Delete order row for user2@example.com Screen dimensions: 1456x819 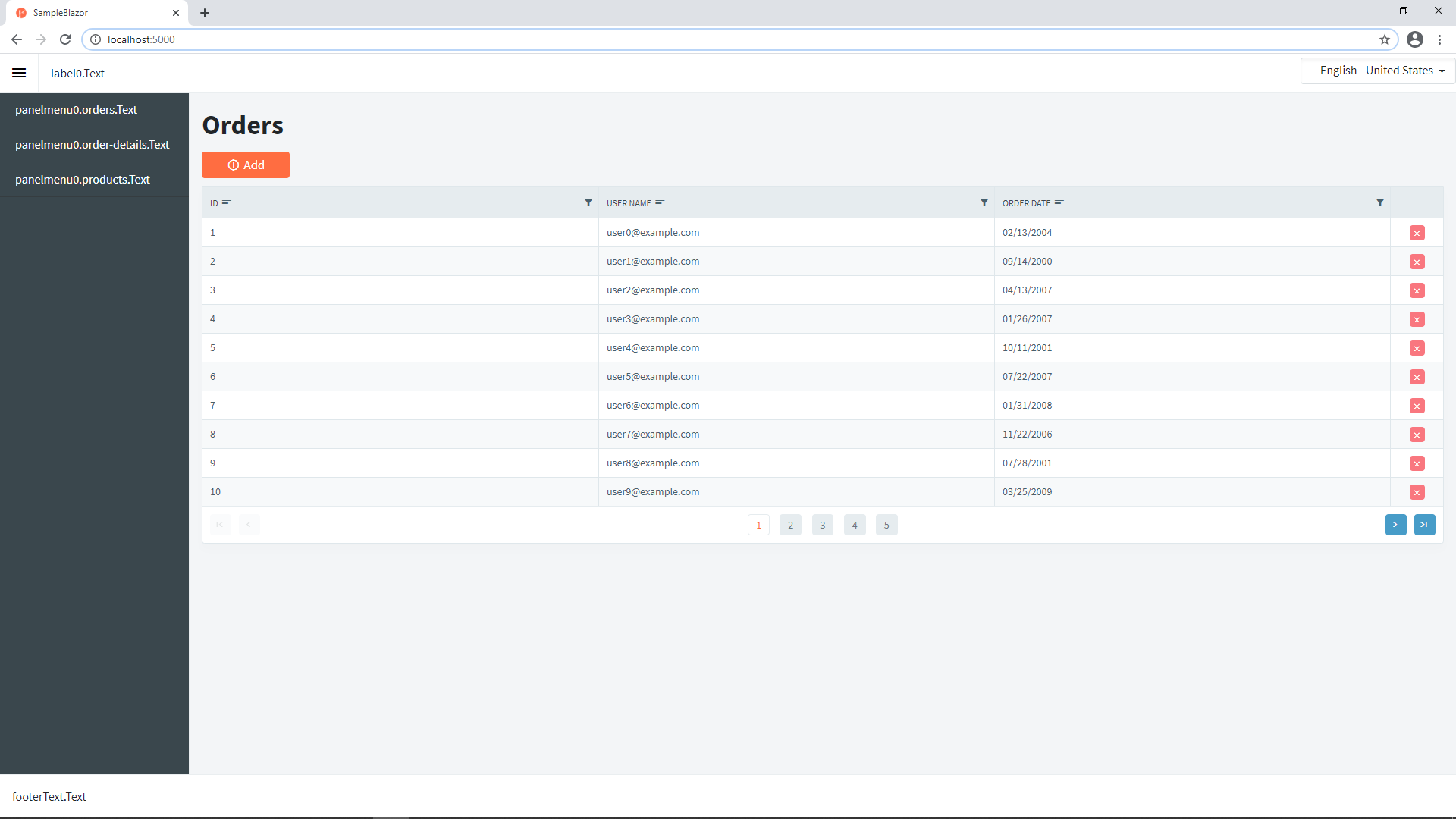(1417, 290)
